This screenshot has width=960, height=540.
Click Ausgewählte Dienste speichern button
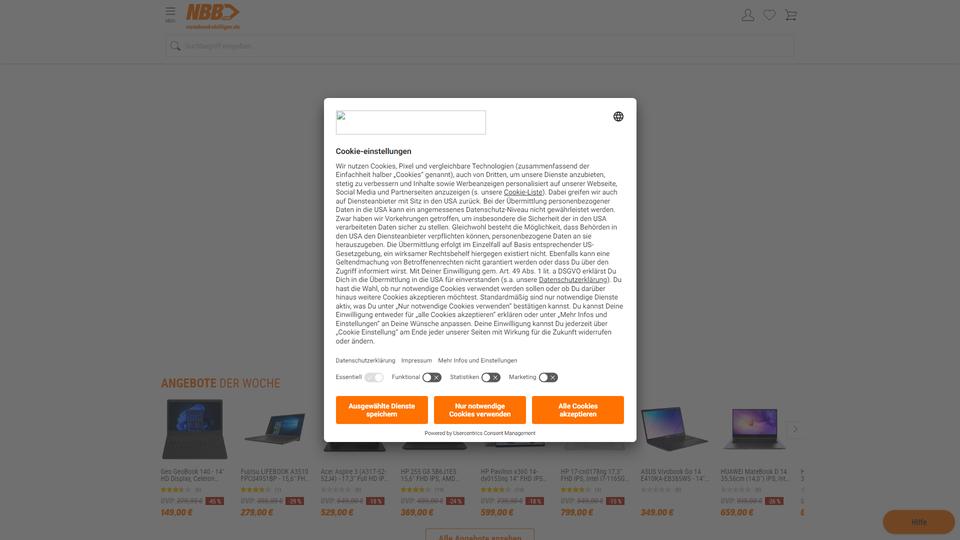click(x=381, y=410)
